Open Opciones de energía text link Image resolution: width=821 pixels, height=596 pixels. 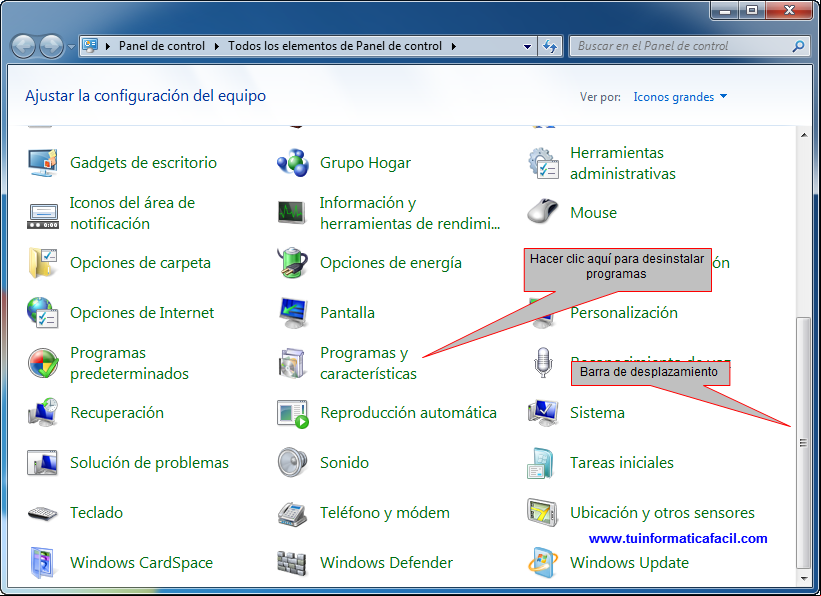pyautogui.click(x=391, y=263)
